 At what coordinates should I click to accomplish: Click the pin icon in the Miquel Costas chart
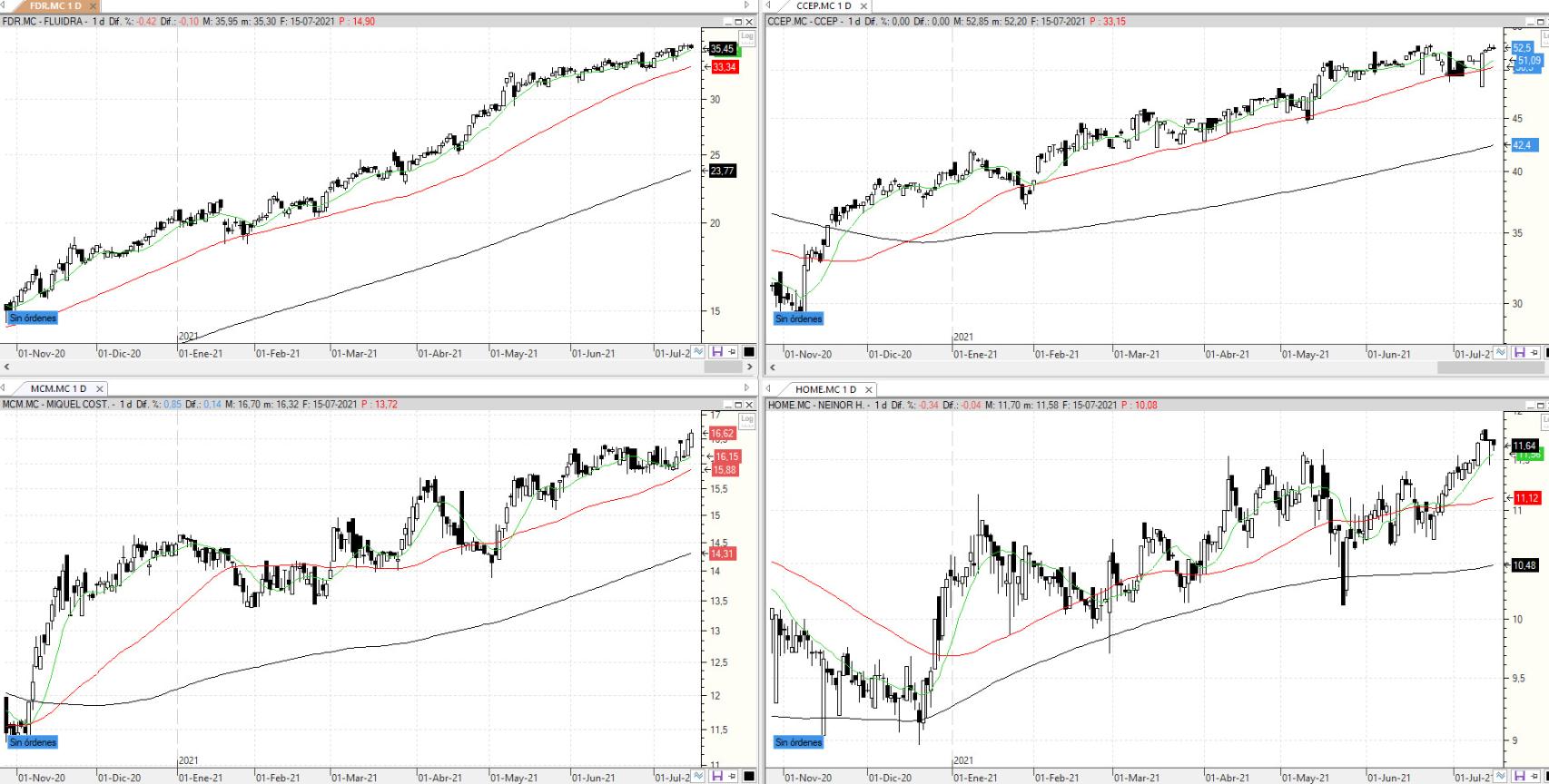click(732, 776)
